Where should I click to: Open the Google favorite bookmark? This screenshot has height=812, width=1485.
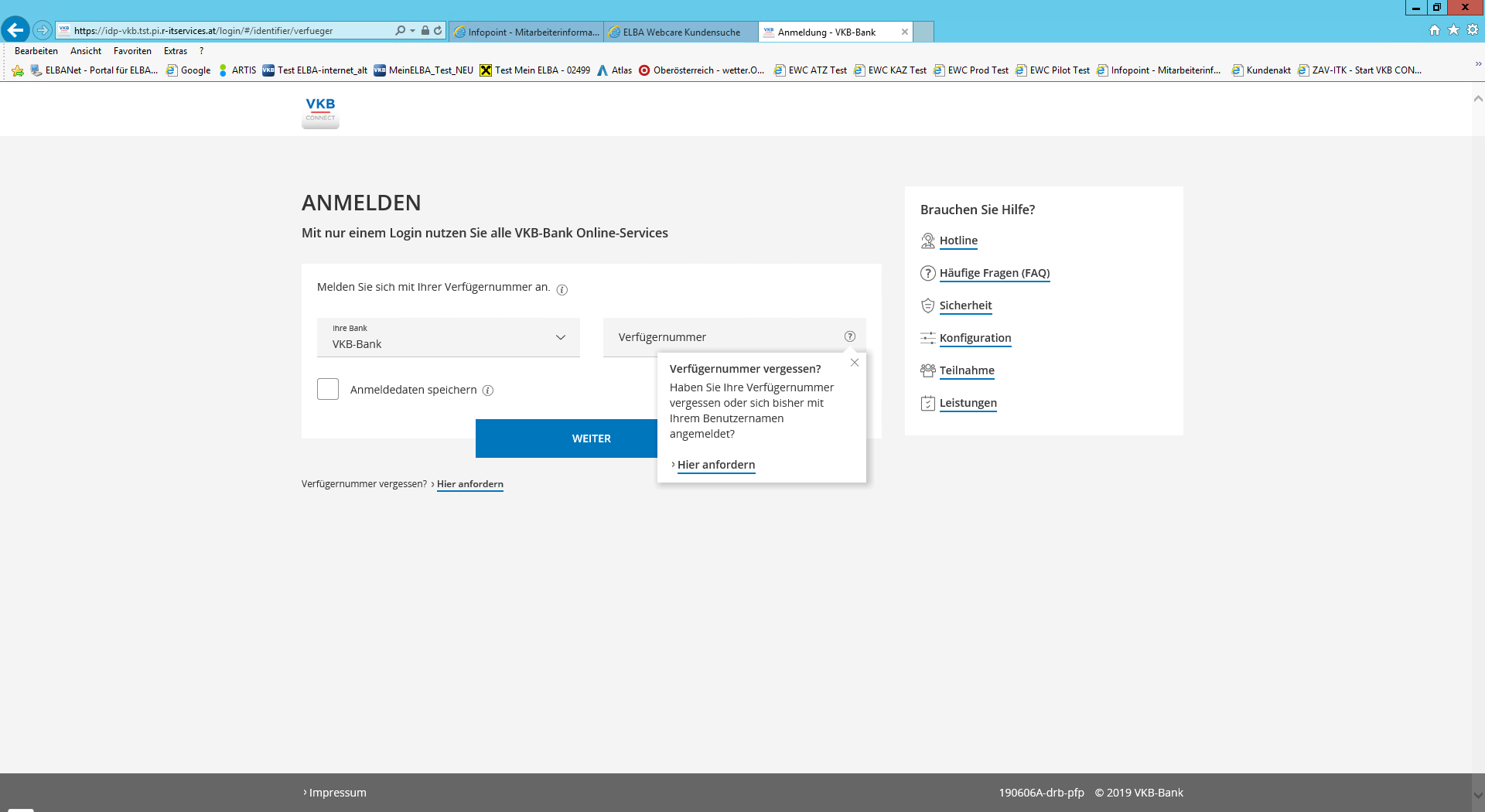point(188,70)
